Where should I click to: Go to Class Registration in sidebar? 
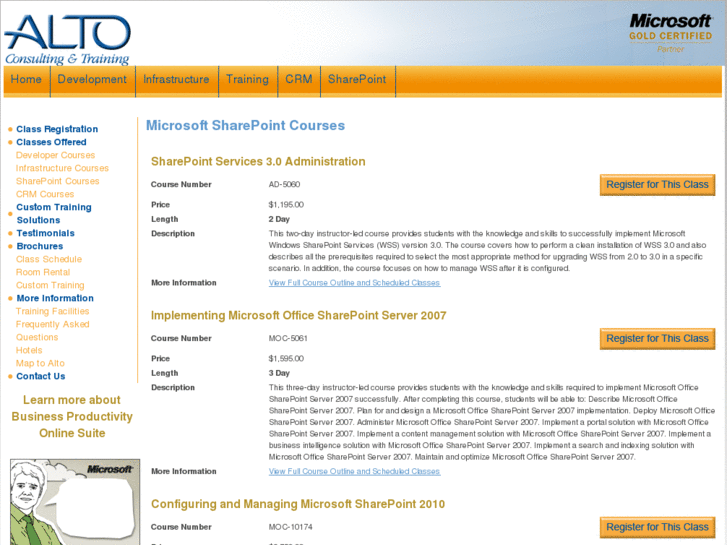point(57,129)
